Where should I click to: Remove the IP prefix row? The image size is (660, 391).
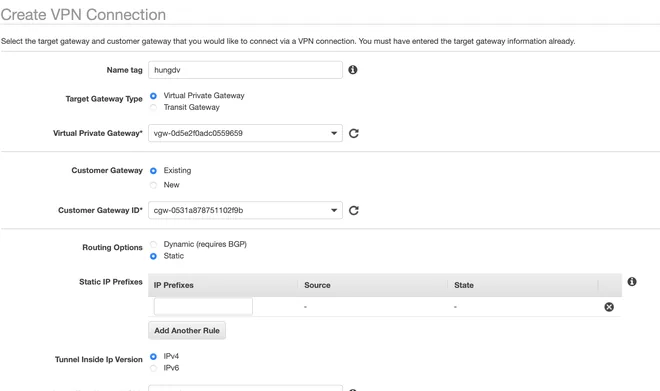609,307
